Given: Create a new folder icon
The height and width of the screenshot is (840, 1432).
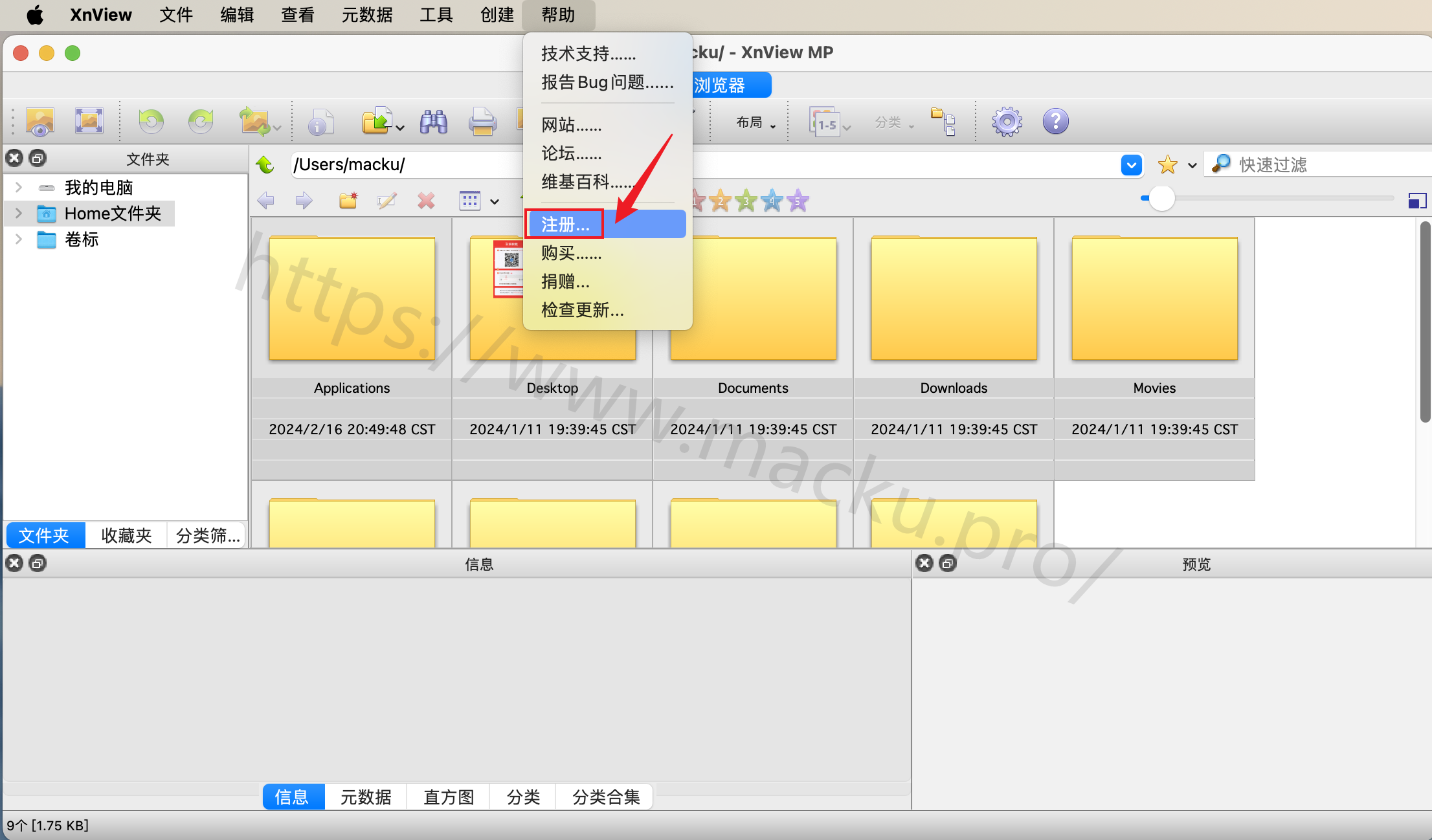Looking at the screenshot, I should point(348,201).
